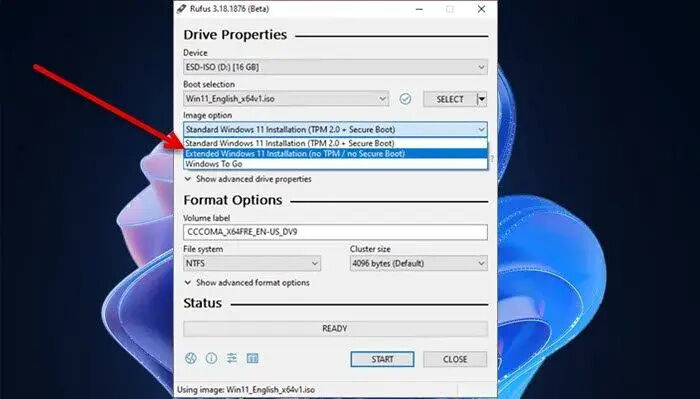This screenshot has height=399, width=700.
Task: Click the CLOSE button
Action: [455, 359]
